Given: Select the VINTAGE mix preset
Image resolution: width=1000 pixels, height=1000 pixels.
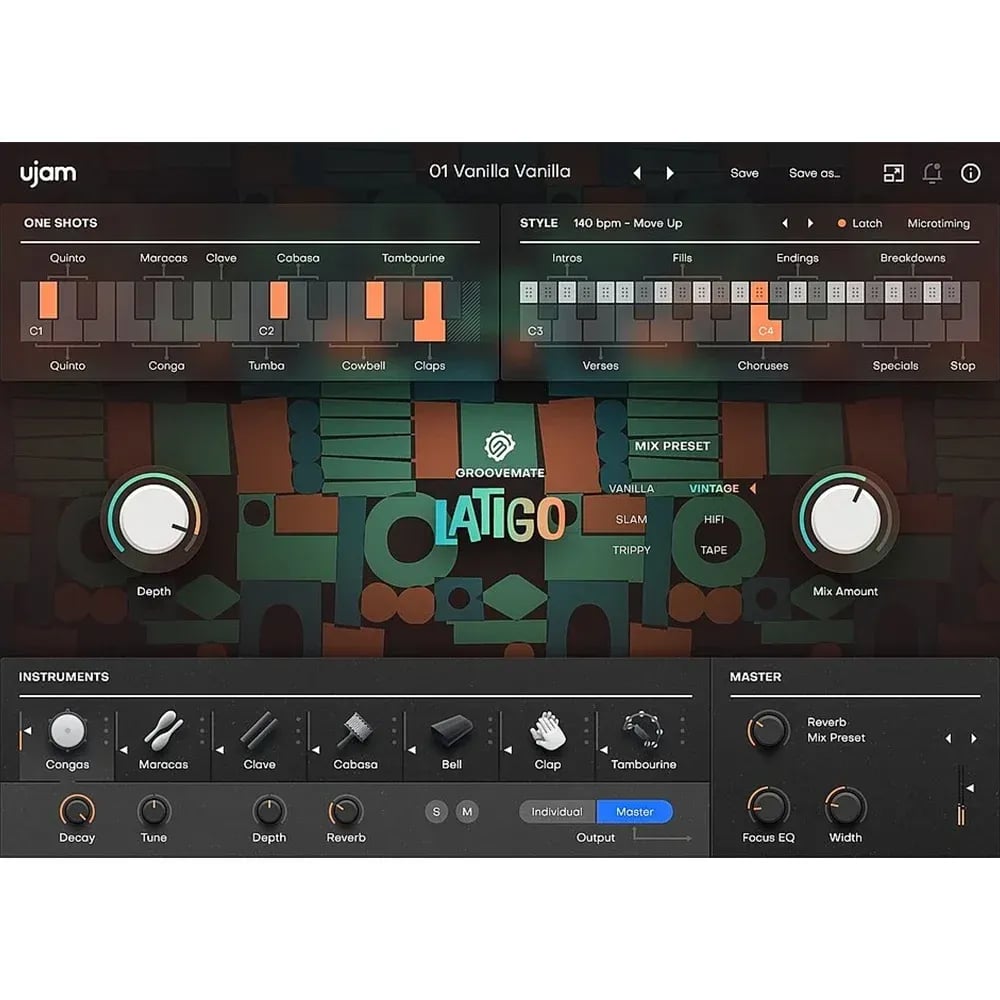Looking at the screenshot, I should 714,489.
